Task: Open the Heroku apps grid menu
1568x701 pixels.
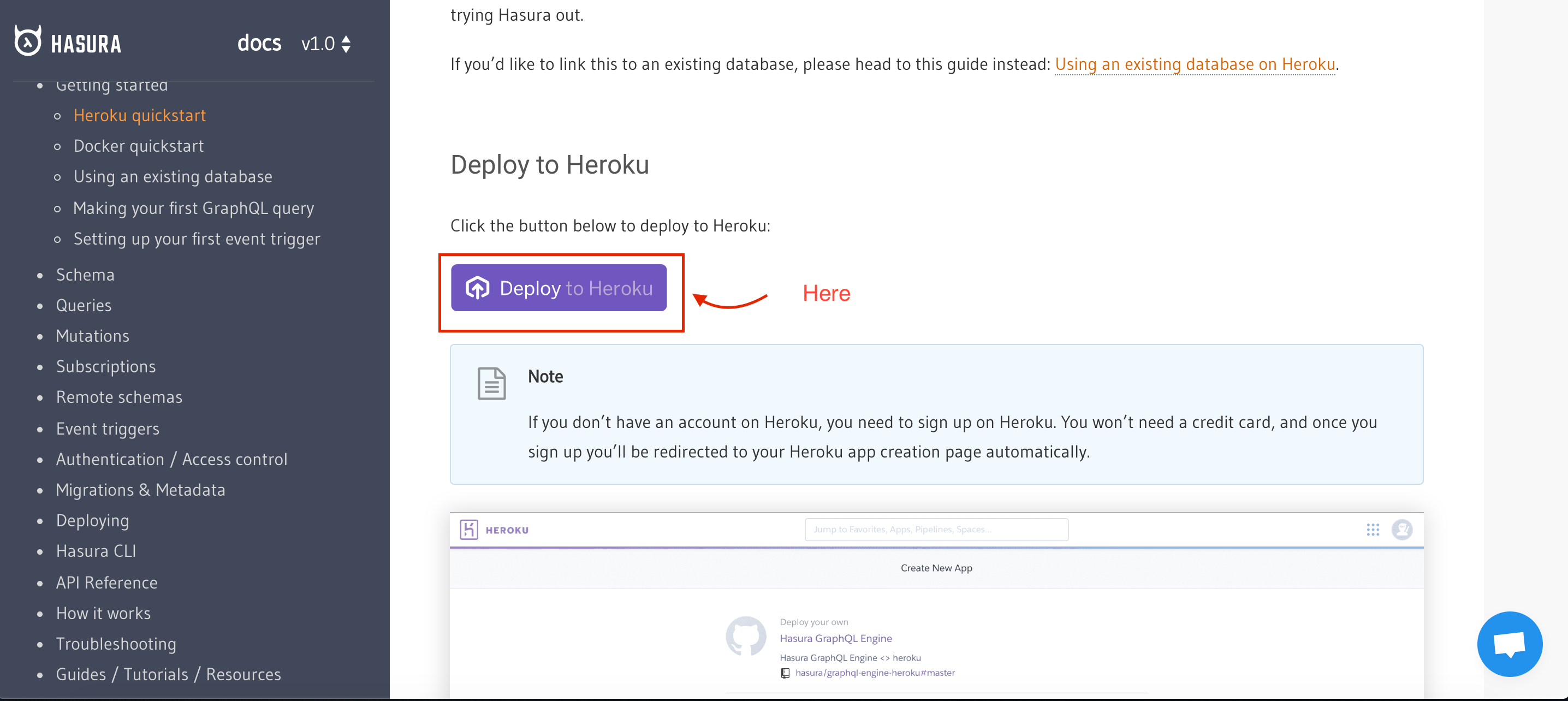Action: [x=1373, y=530]
